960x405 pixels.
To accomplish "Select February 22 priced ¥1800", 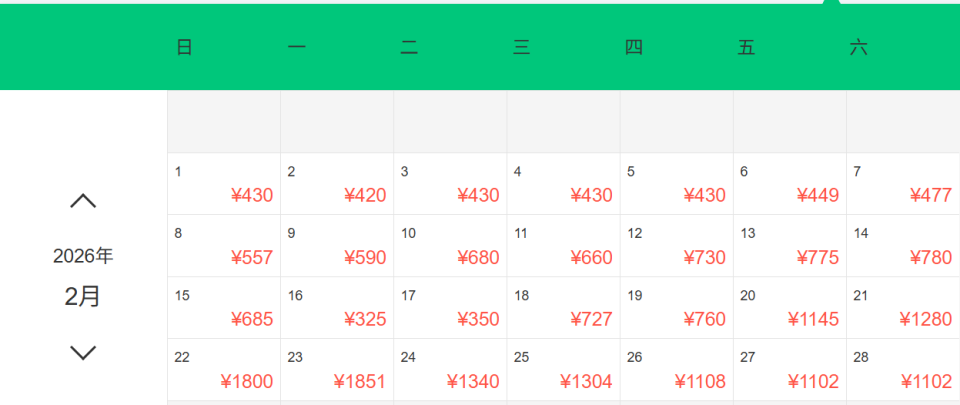I will click(x=224, y=370).
